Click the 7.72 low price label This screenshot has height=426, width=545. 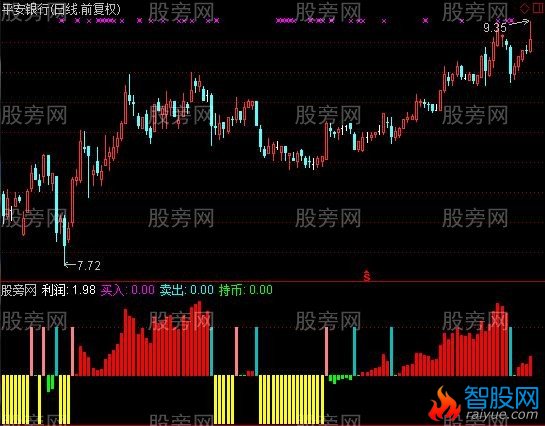[89, 266]
